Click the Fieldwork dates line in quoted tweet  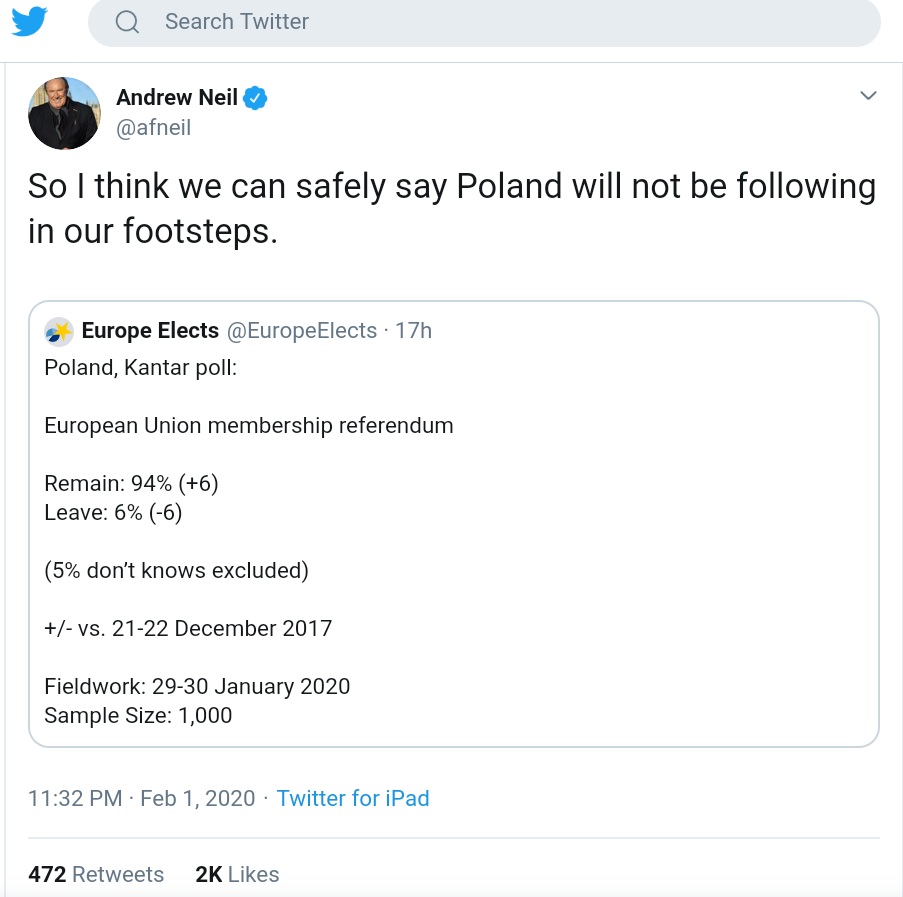pos(197,686)
